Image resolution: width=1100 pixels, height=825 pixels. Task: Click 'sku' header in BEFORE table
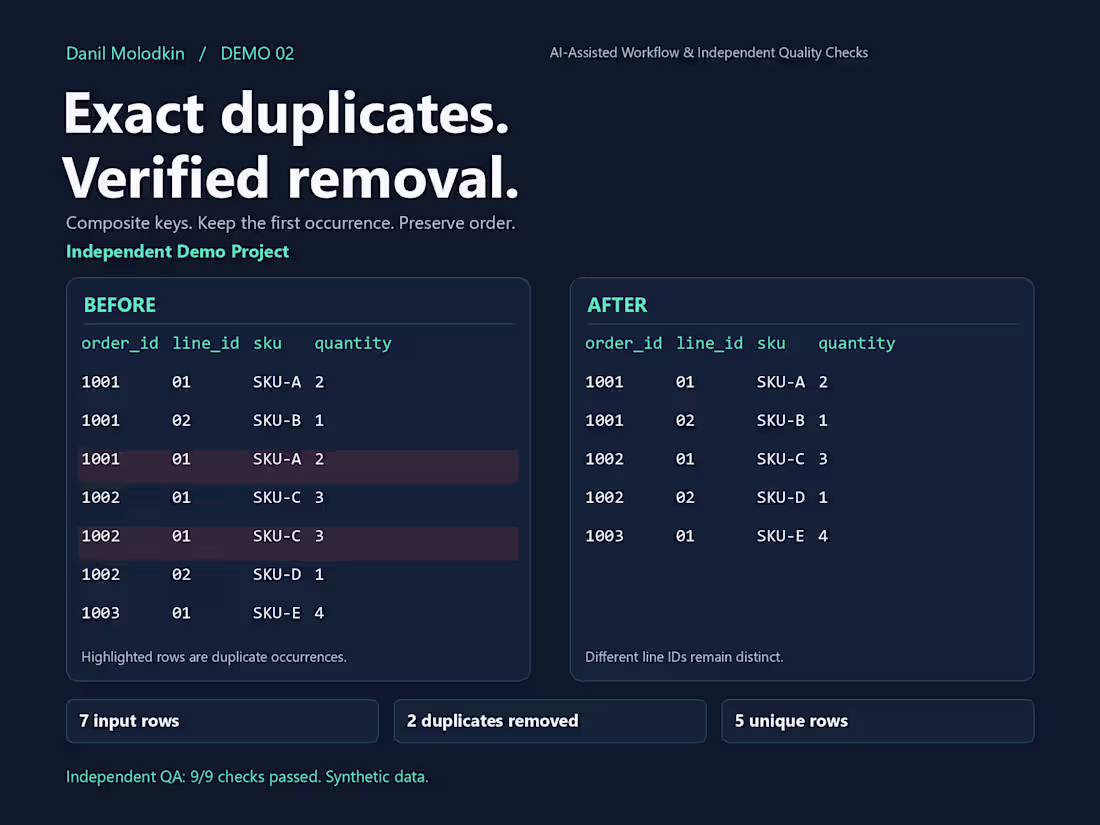pyautogui.click(x=267, y=343)
